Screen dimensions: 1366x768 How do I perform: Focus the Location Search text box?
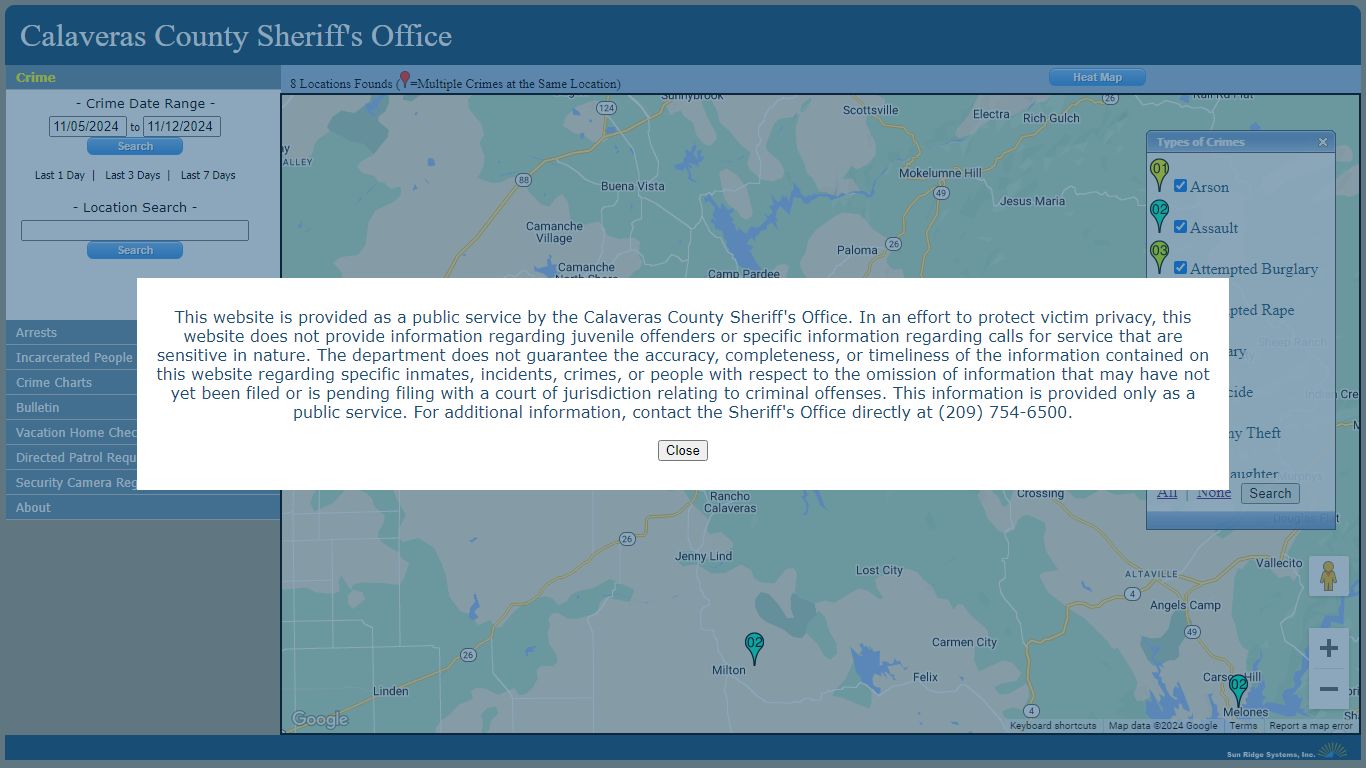pyautogui.click(x=135, y=230)
